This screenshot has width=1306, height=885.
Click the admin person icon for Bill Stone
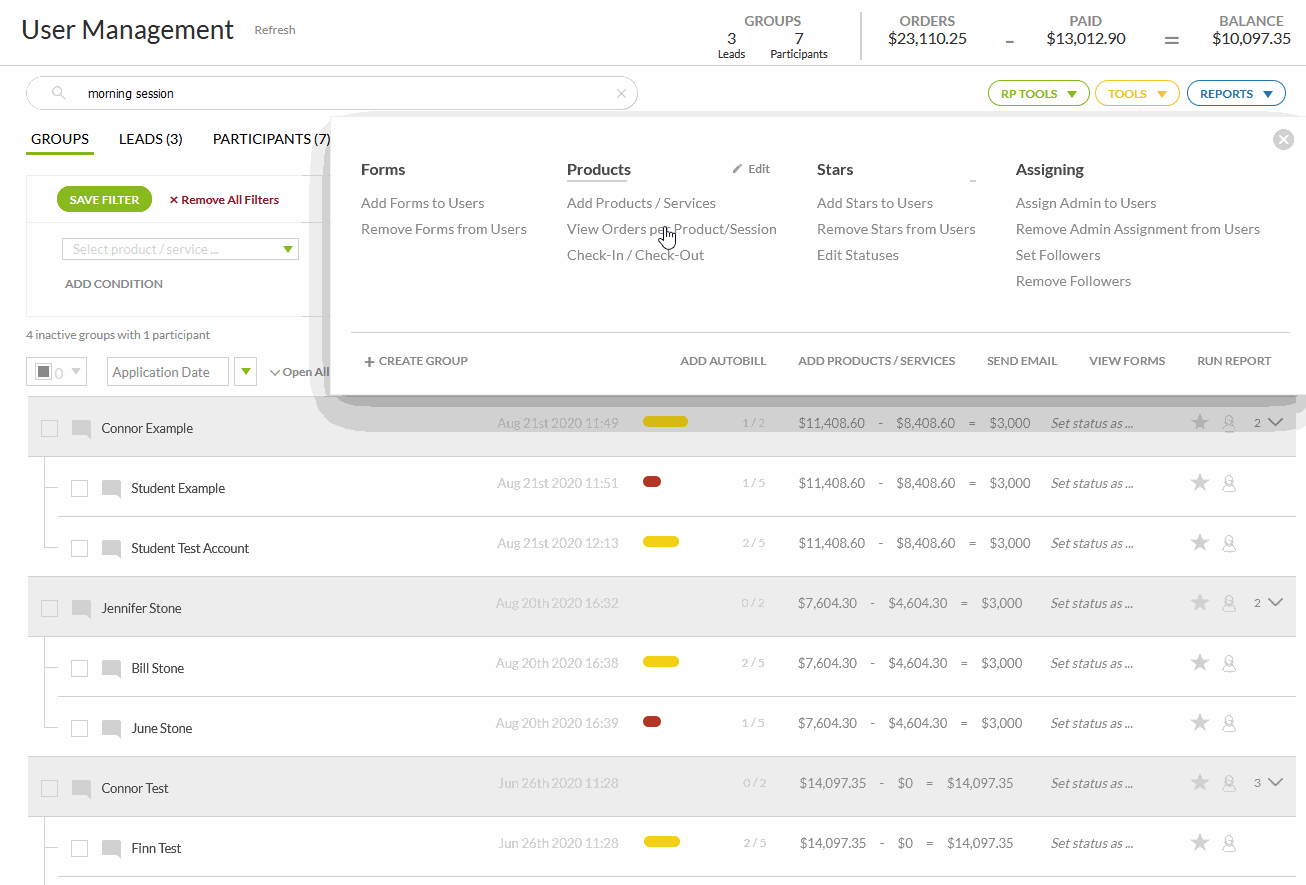(1230, 663)
